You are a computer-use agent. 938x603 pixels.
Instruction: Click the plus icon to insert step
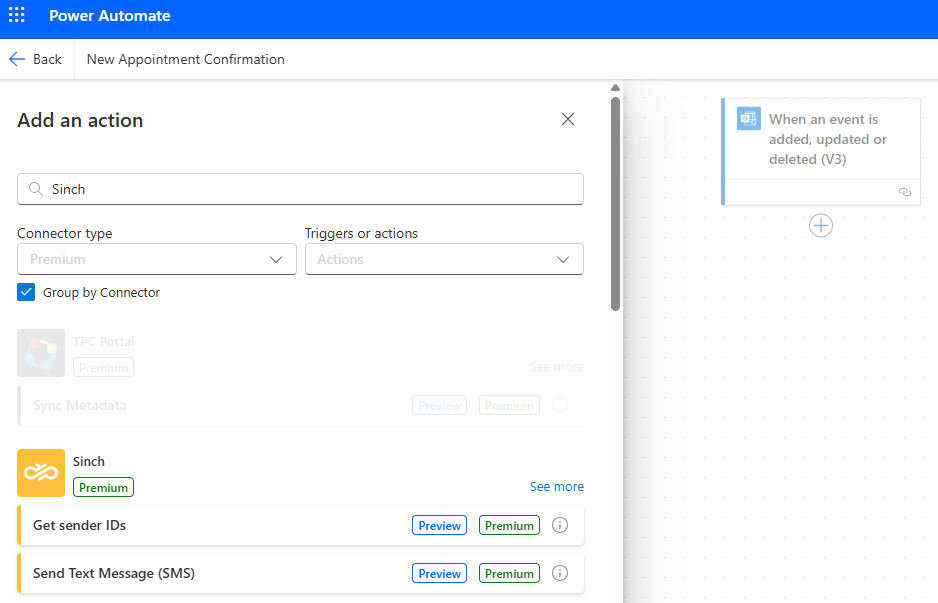click(821, 226)
